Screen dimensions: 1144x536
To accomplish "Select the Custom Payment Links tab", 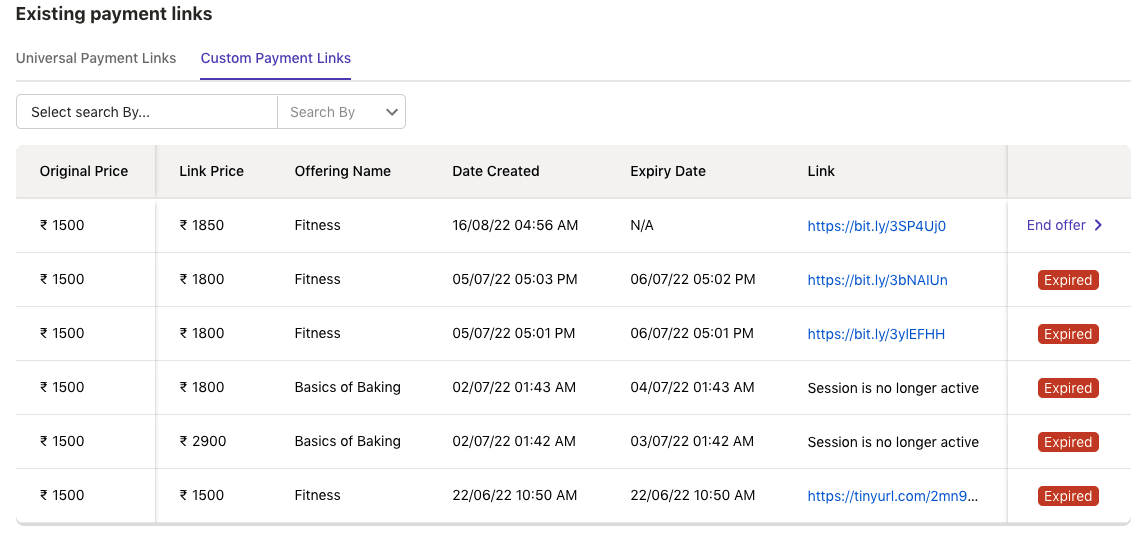I will point(275,58).
